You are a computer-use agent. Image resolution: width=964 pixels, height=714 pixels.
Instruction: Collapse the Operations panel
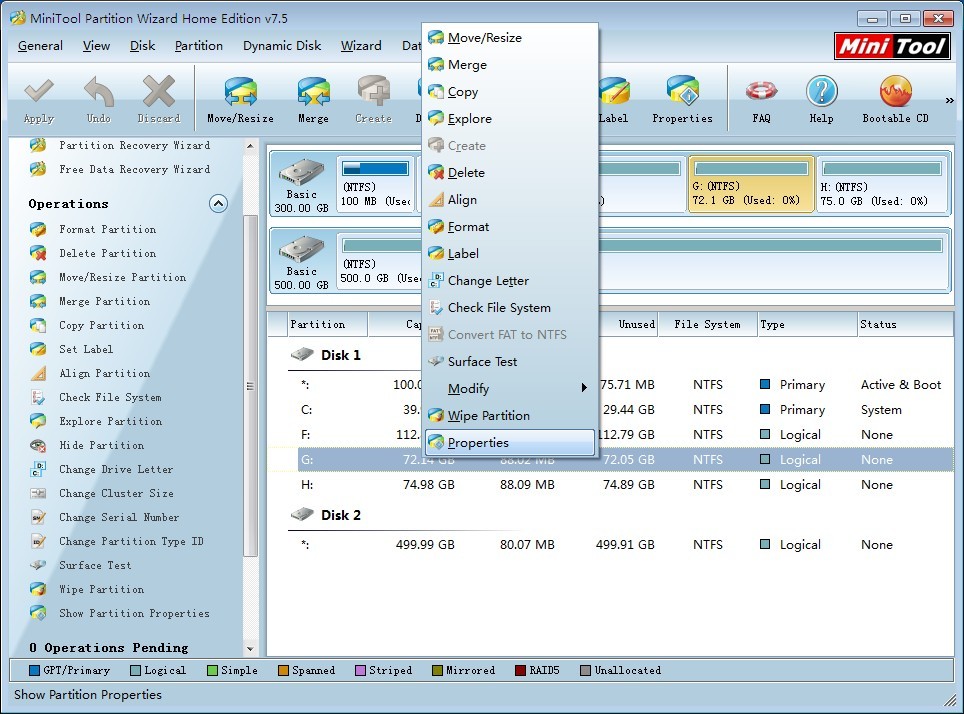pos(218,203)
